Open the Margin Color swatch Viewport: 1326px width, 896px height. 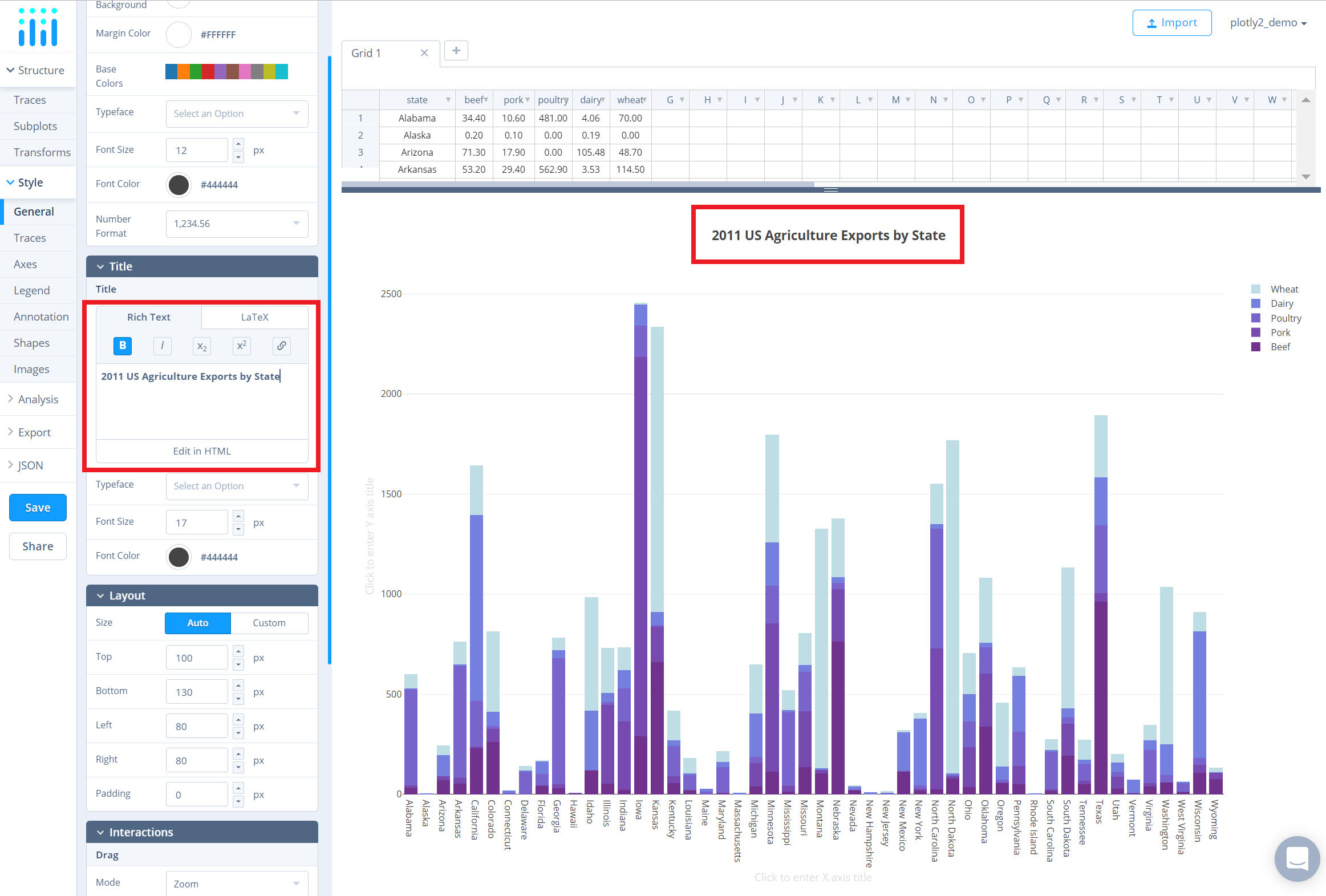pos(179,35)
